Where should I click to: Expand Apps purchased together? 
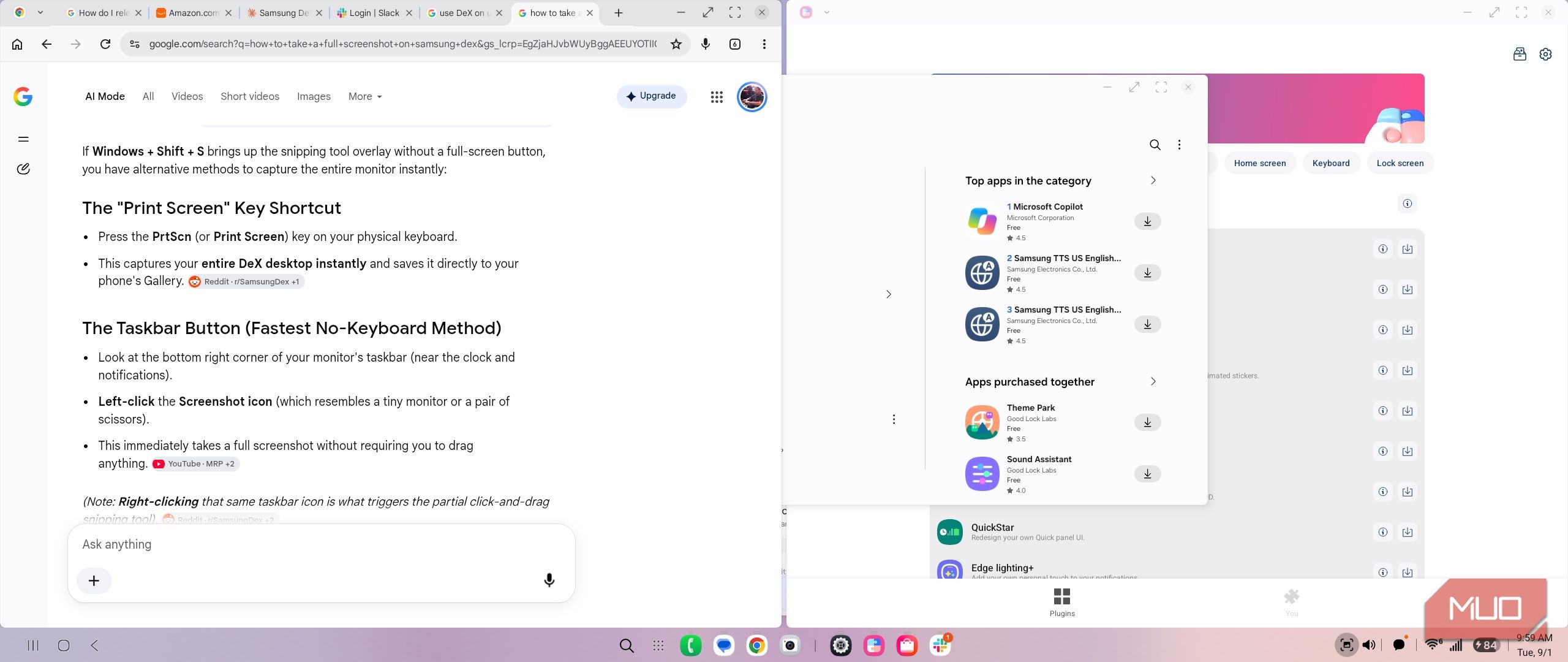click(1153, 381)
